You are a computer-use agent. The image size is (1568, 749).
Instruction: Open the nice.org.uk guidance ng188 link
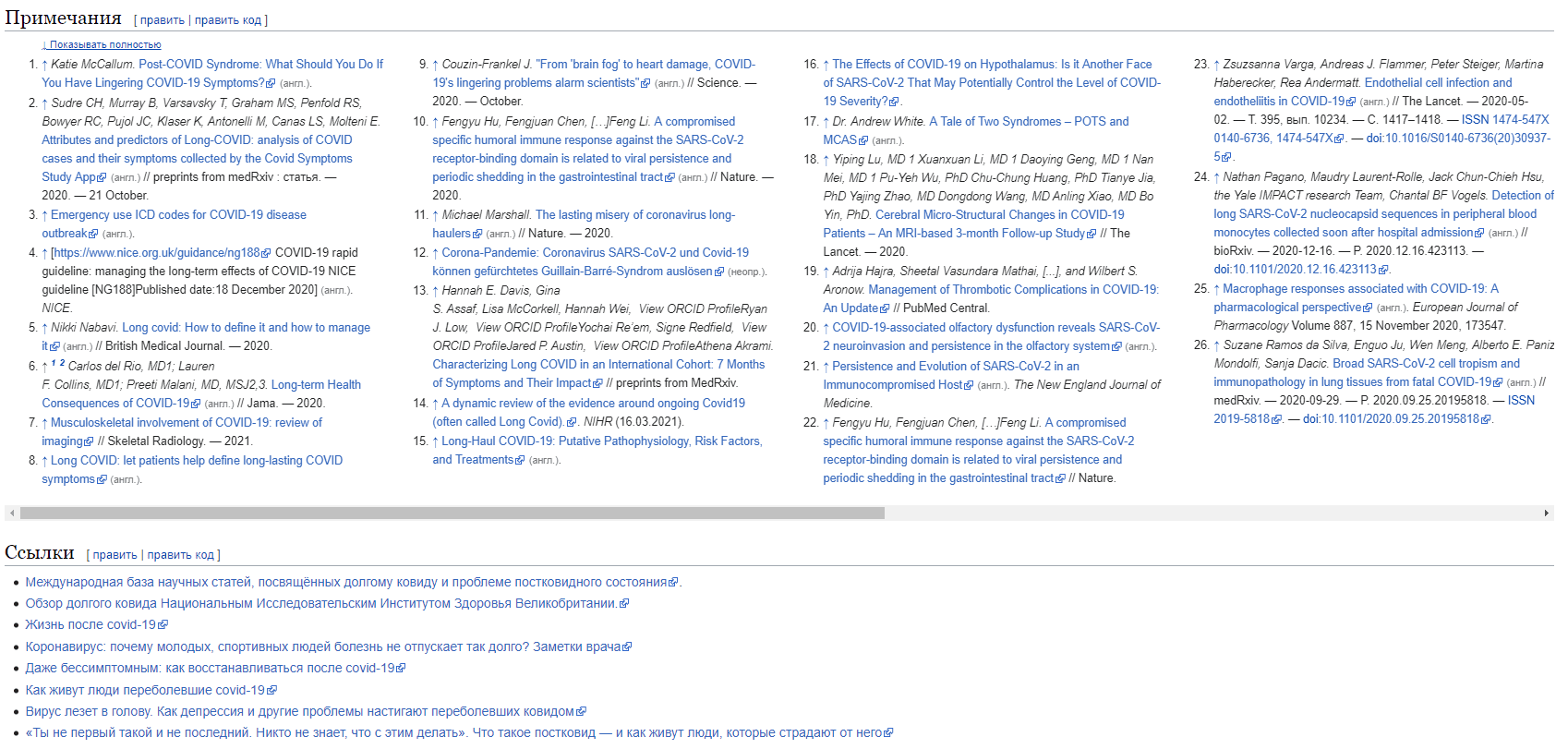(162, 253)
